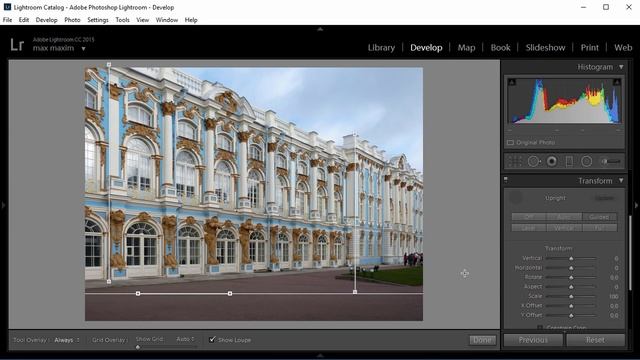Click the Previous button

tap(533, 340)
